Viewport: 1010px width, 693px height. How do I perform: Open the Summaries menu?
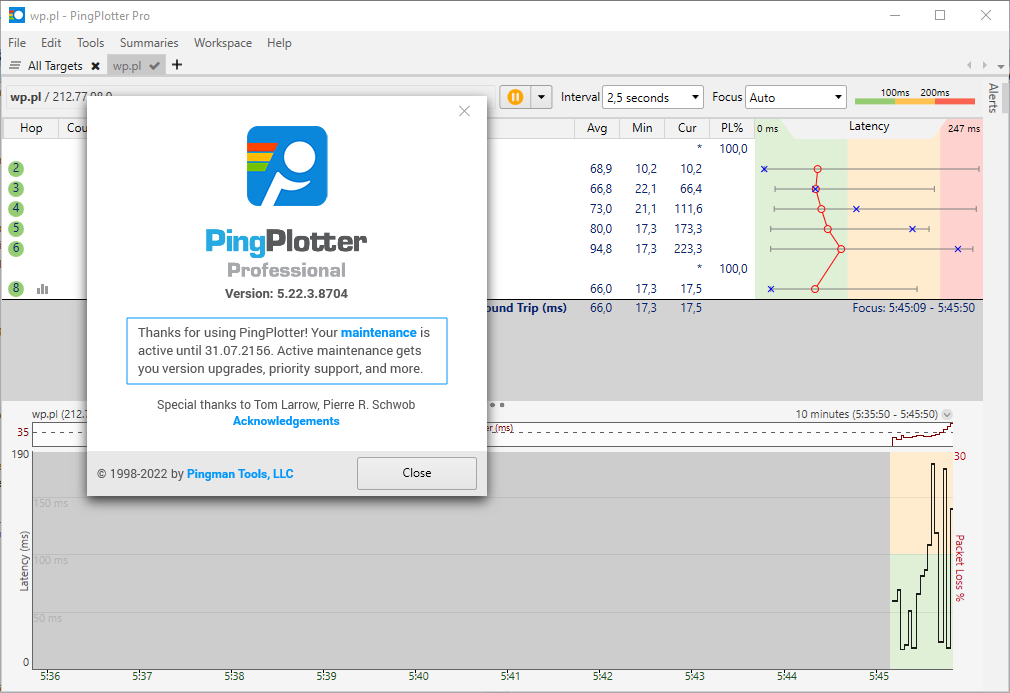(x=149, y=43)
